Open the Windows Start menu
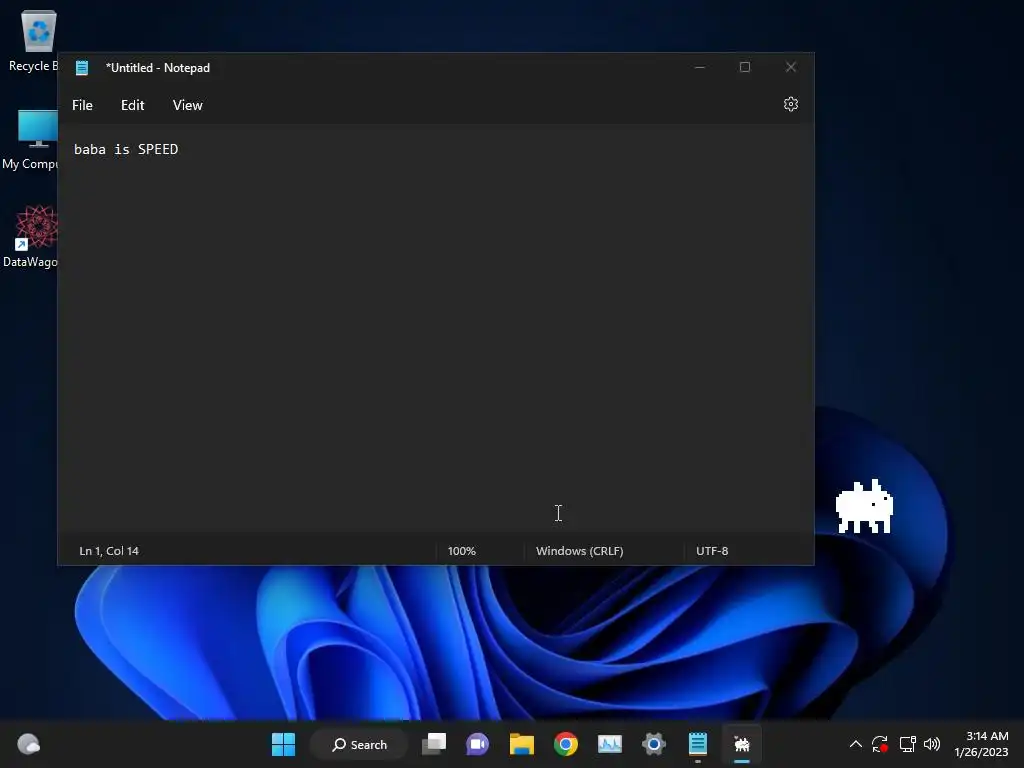Screen dimensions: 1024x768 tap(283, 744)
